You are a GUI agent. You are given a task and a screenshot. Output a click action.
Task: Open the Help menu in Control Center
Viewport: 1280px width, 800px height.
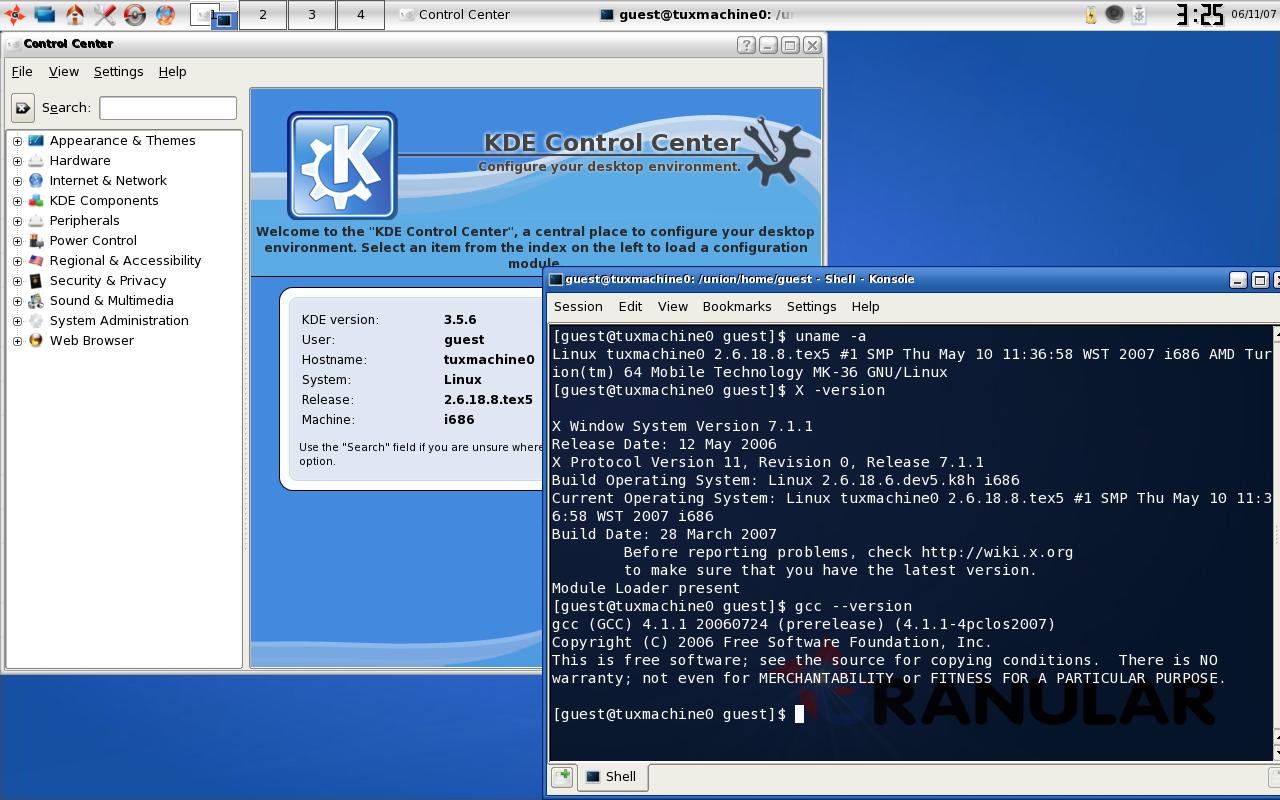click(172, 71)
